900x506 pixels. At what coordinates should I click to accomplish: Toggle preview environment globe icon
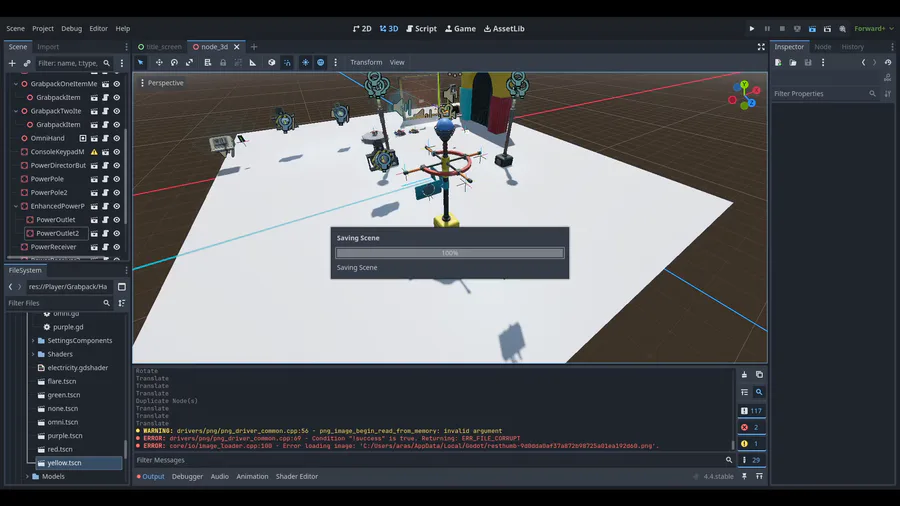coord(321,63)
